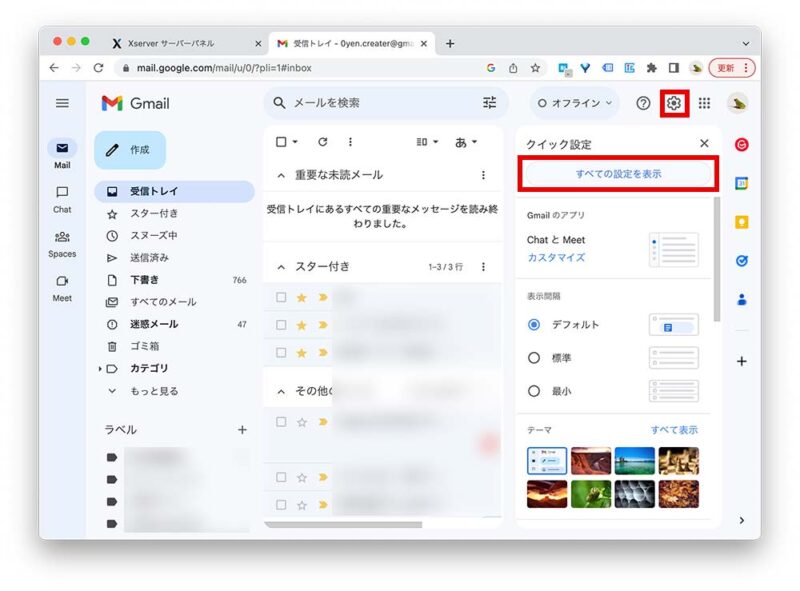
Task: Click the settings gear icon
Action: pyautogui.click(x=675, y=103)
